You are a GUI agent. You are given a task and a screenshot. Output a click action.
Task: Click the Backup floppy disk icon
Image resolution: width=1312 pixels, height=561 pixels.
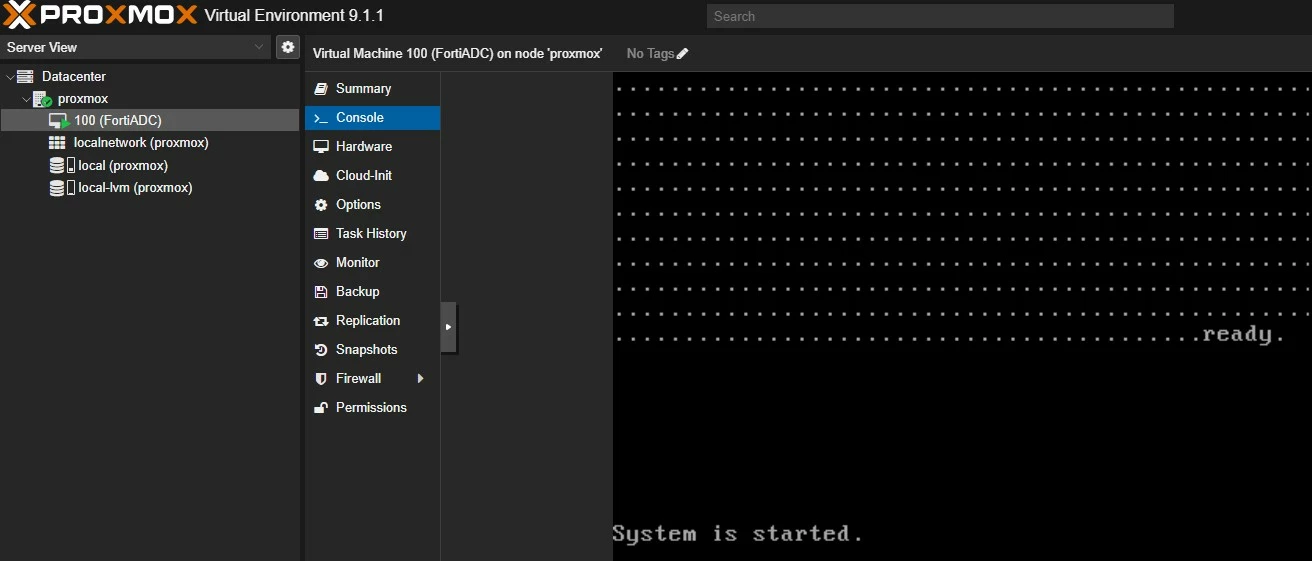[x=321, y=292]
